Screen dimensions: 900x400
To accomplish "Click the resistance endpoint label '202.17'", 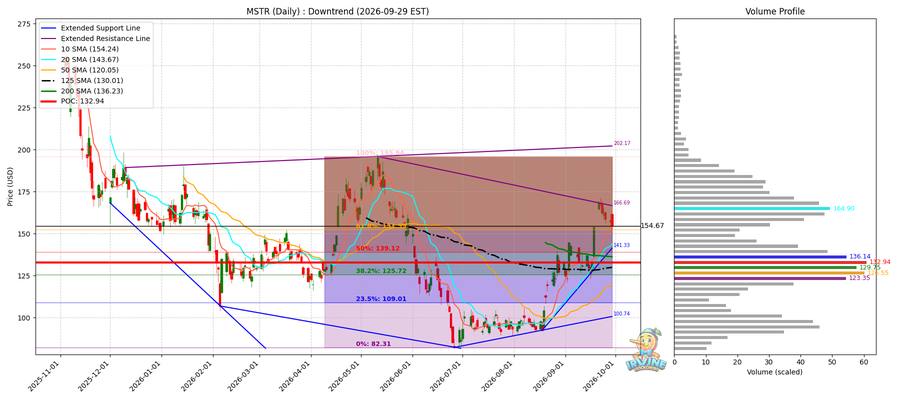I will (622, 143).
